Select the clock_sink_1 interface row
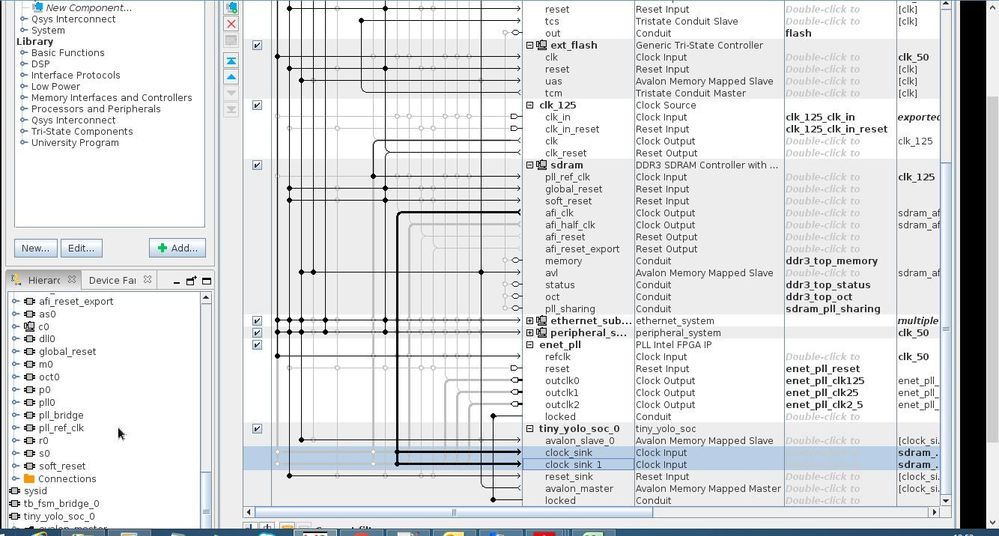 pos(591,465)
